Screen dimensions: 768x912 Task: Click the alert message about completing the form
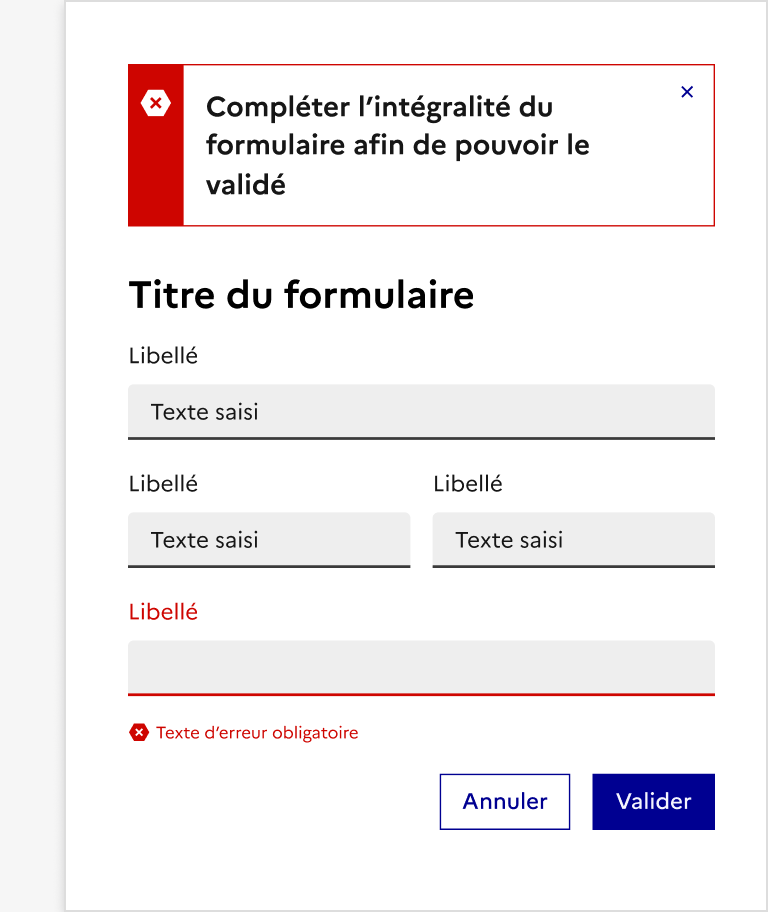tap(397, 146)
